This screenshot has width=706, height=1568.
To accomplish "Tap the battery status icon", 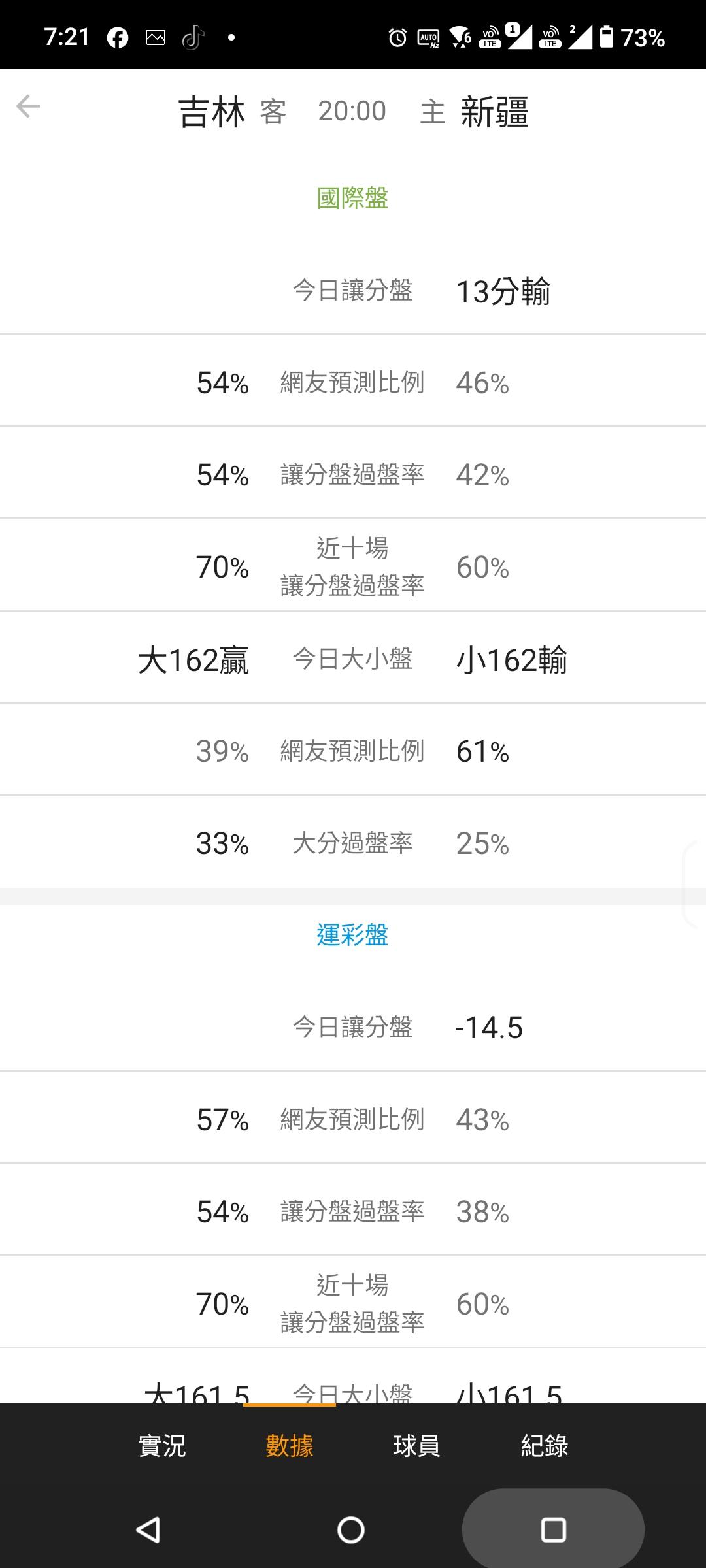I will pos(607,37).
